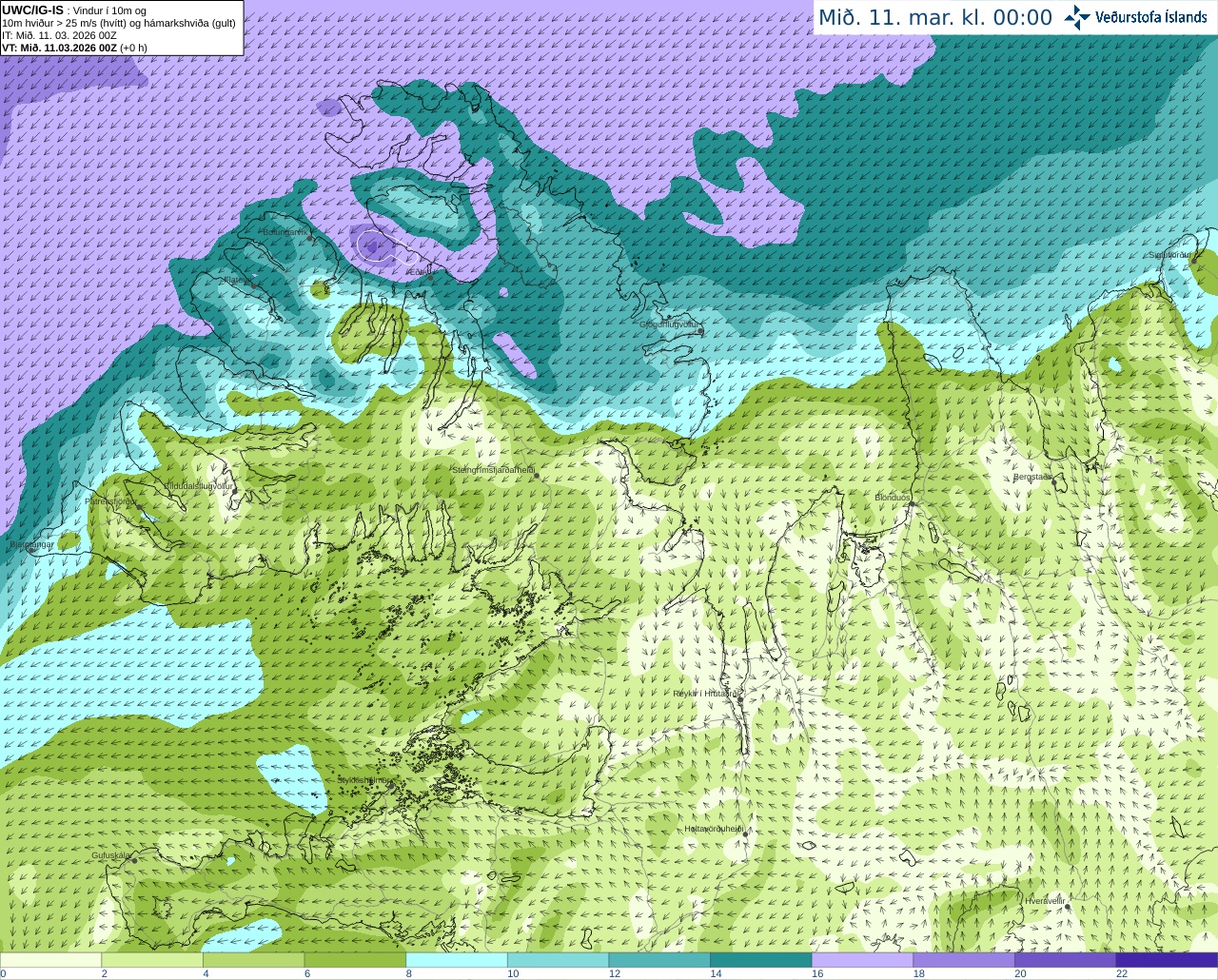Click the Gufuskálar station dot
Image resolution: width=1218 pixels, height=980 pixels.
[134, 860]
